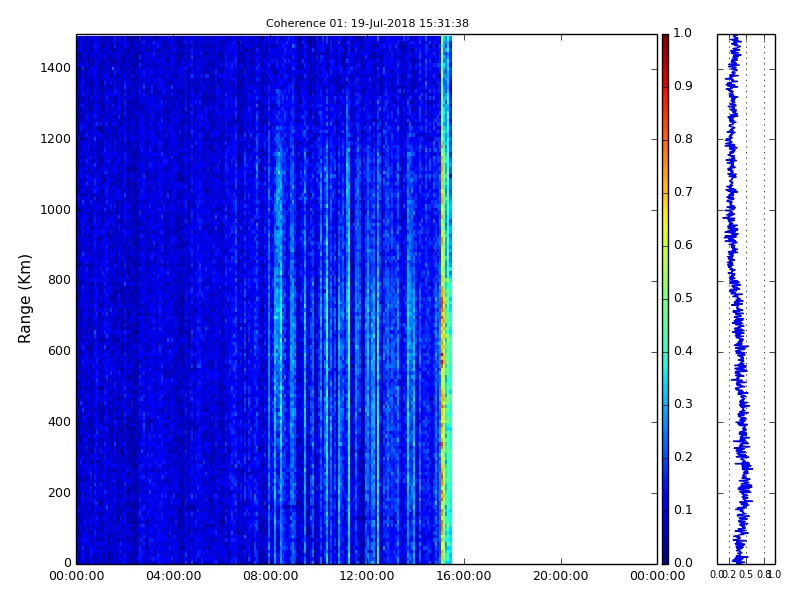This screenshot has width=800, height=600.
Task: Click the 600 range tick label
Action: pos(59,351)
